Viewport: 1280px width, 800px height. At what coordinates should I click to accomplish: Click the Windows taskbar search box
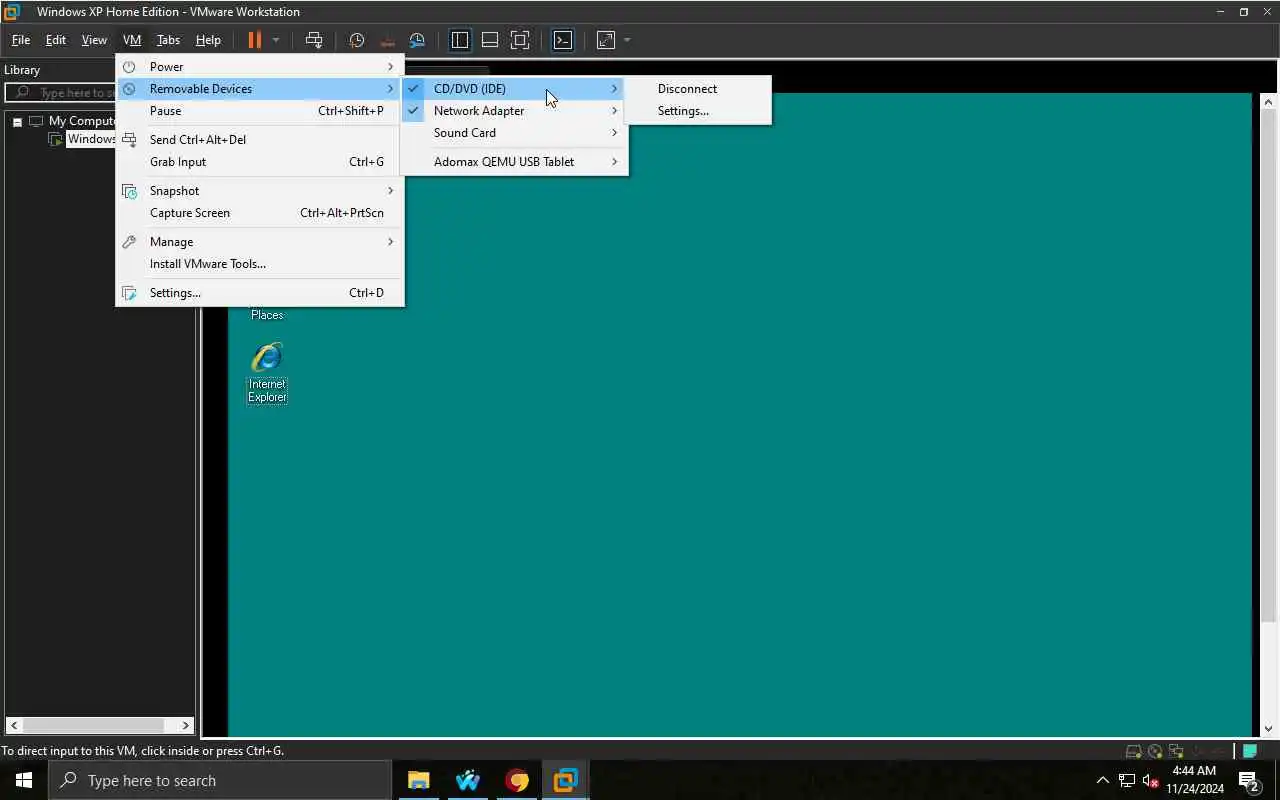(x=219, y=780)
